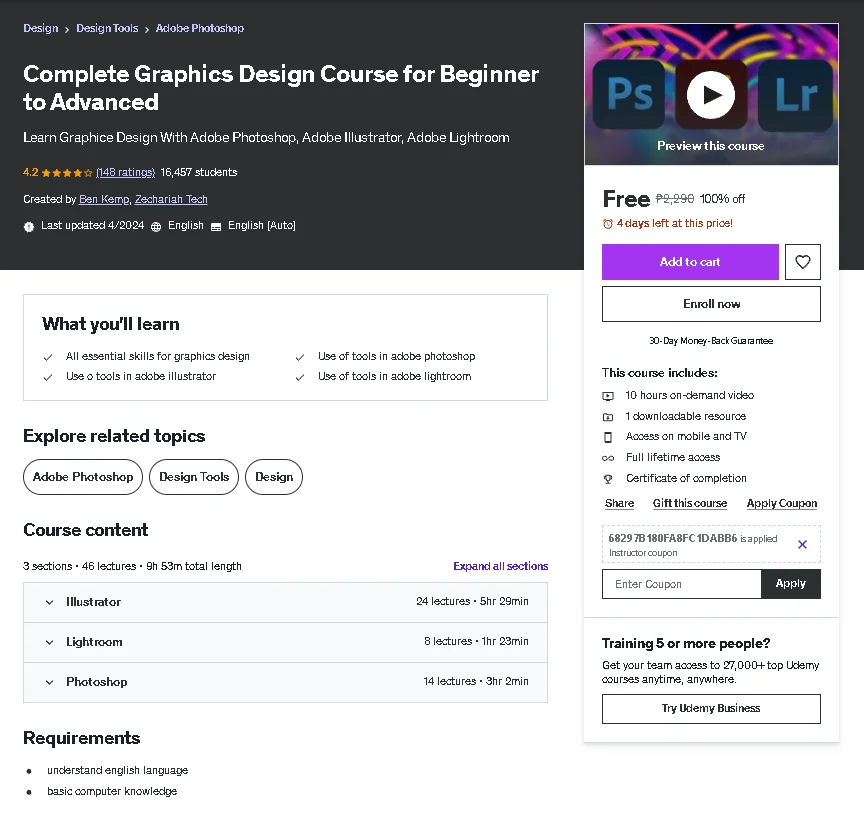Click the Apply coupon button
The image size is (864, 816).
click(x=790, y=584)
